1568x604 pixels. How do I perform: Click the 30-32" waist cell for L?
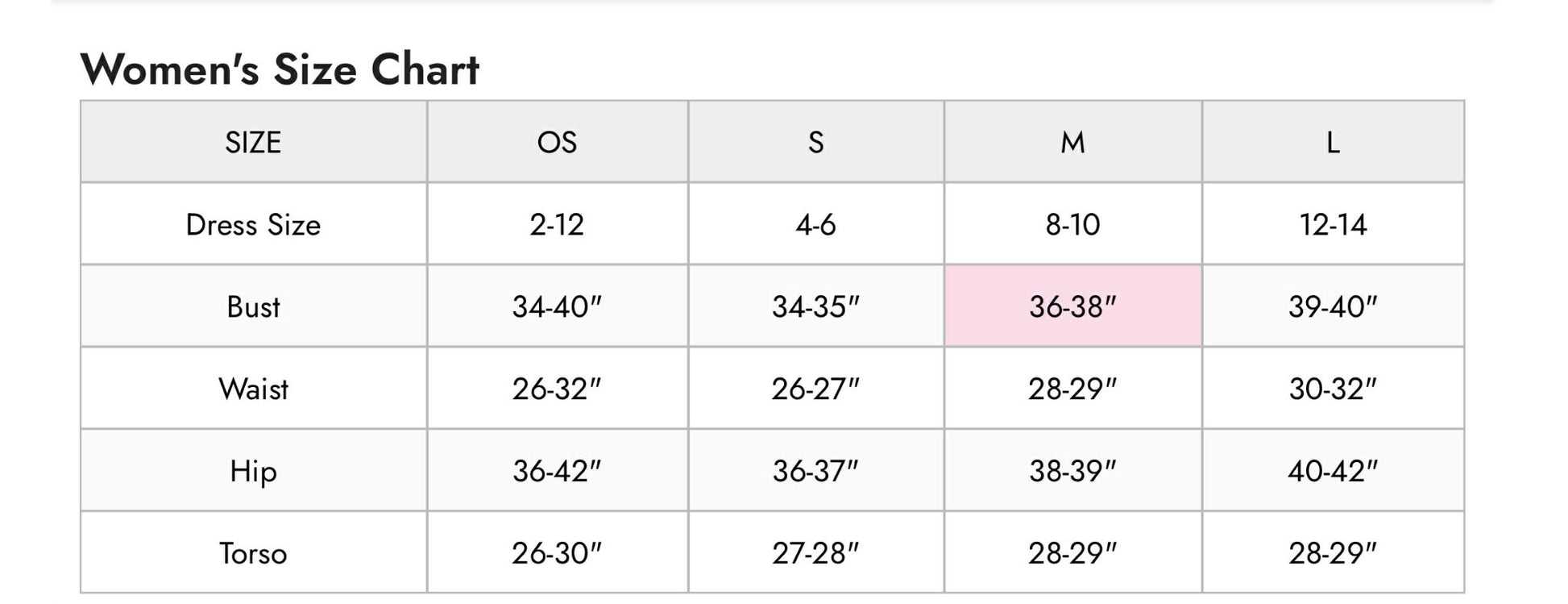(x=1333, y=389)
